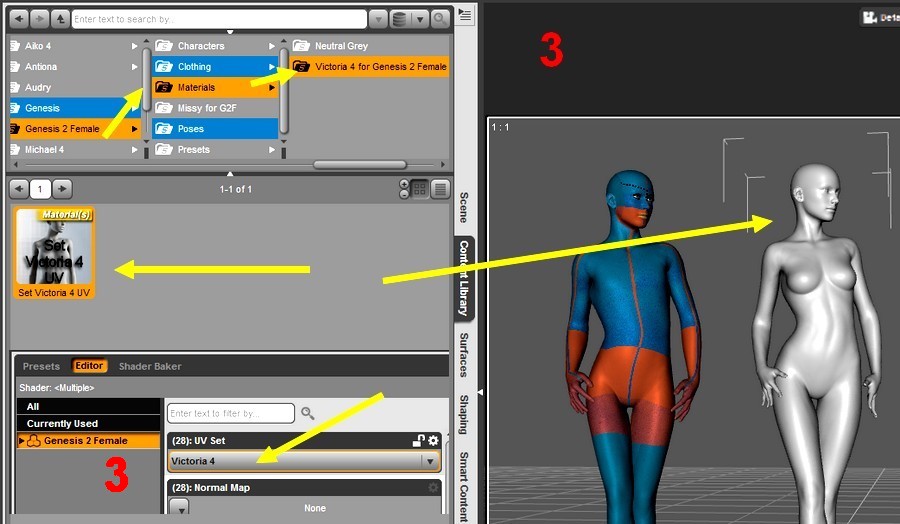
Task: Click the blue and orange textured figure
Action: pos(634,344)
